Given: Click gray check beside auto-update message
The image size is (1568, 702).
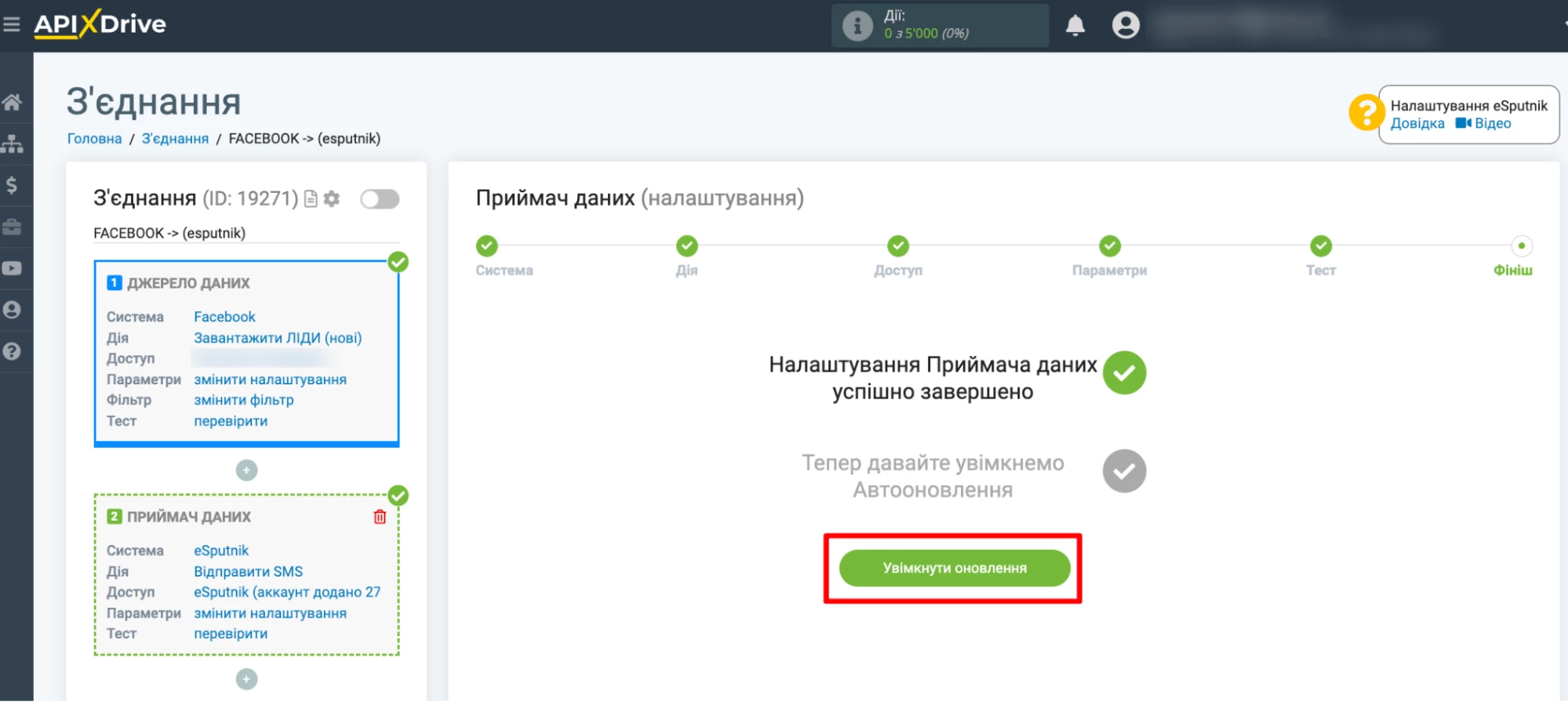Looking at the screenshot, I should pyautogui.click(x=1124, y=471).
